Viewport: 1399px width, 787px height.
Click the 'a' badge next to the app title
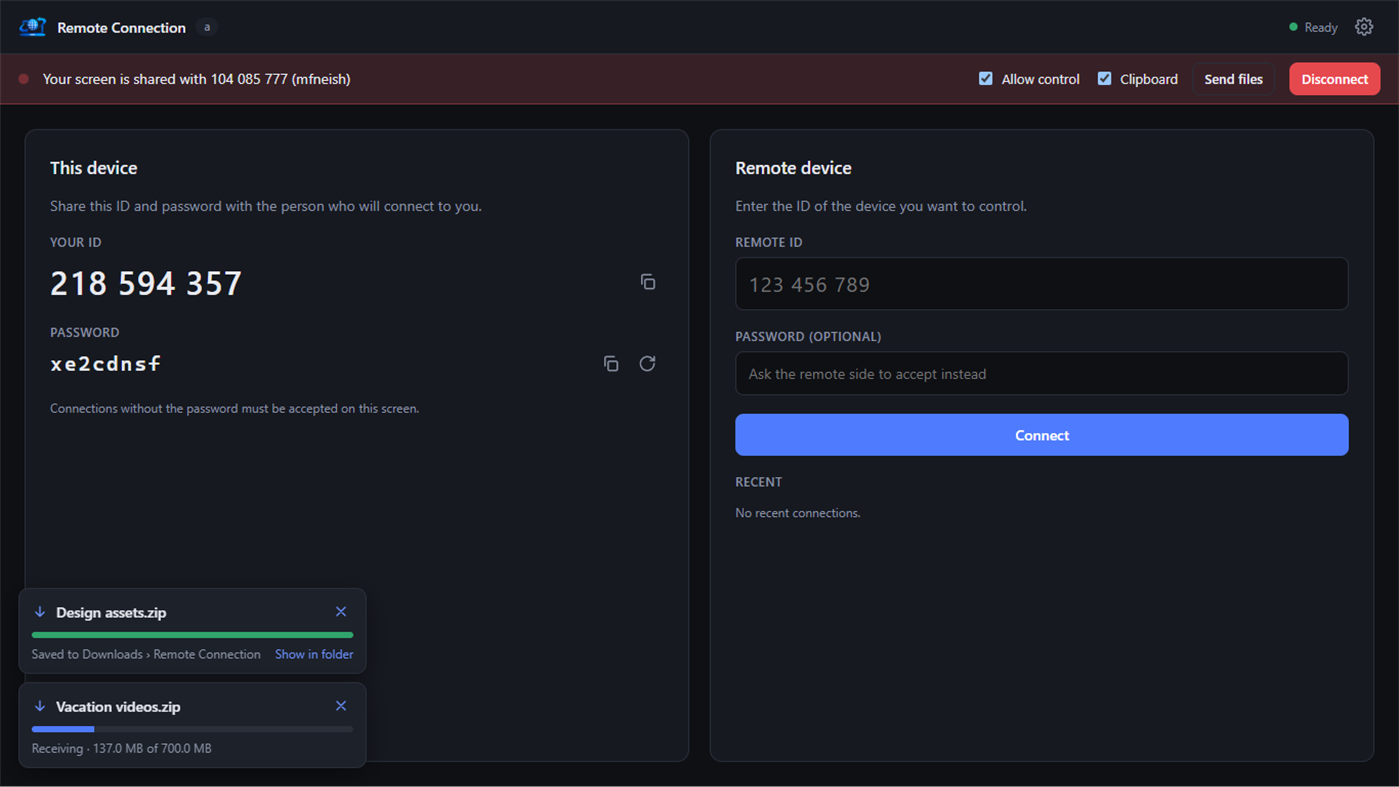pyautogui.click(x=207, y=27)
